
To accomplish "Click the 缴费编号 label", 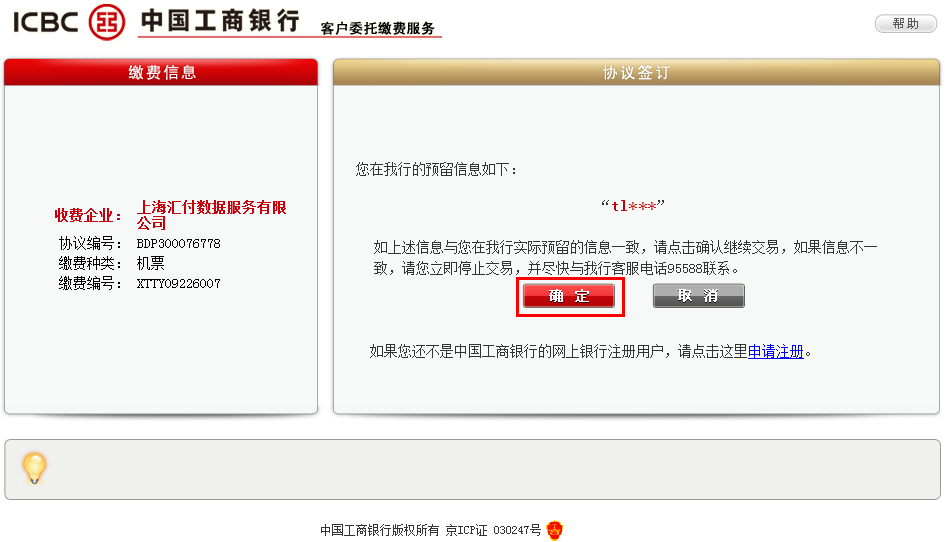I will [90, 283].
